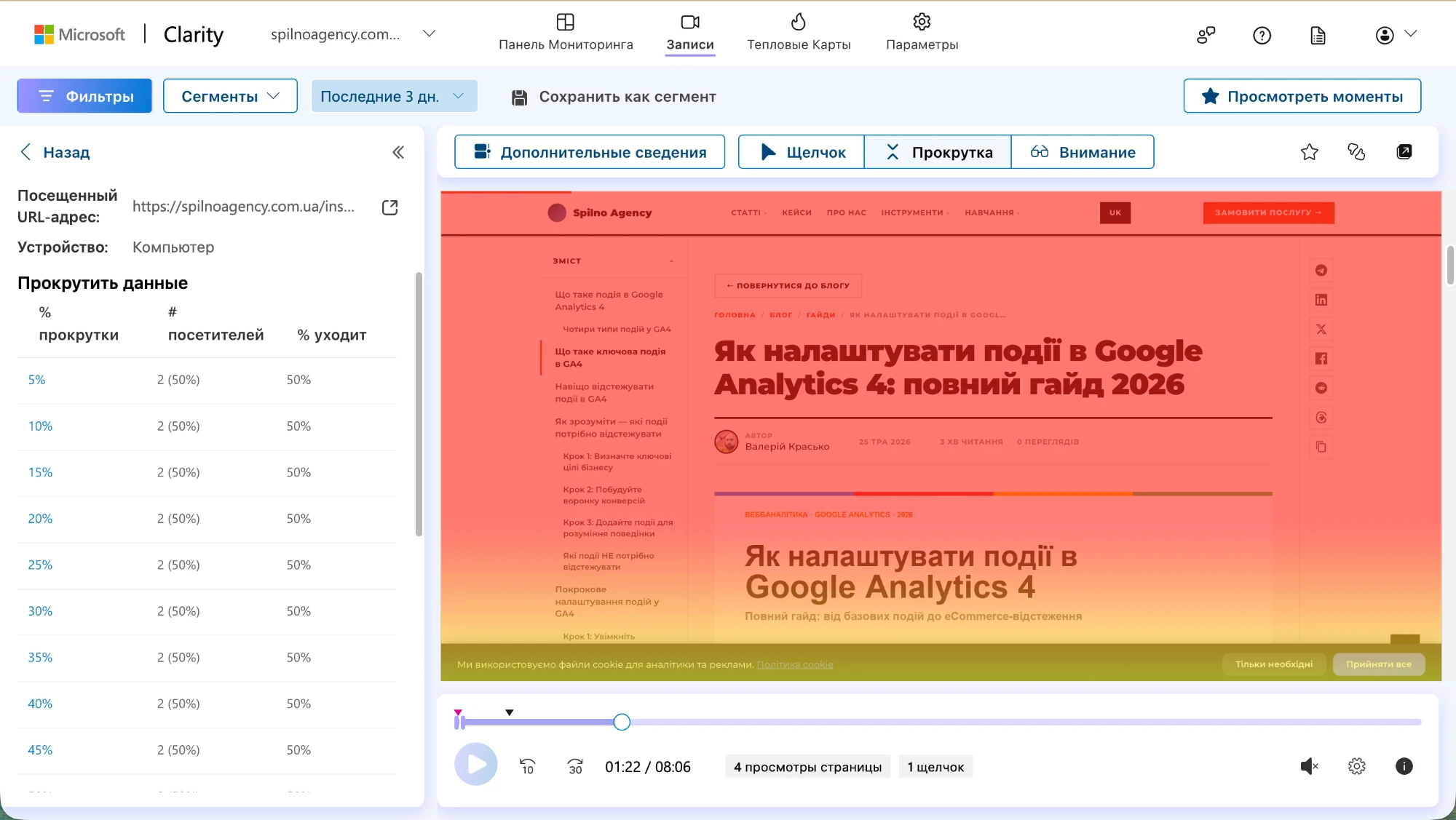Click the pink event marker on timeline
Screen dimensions: 1456x820
tap(458, 712)
